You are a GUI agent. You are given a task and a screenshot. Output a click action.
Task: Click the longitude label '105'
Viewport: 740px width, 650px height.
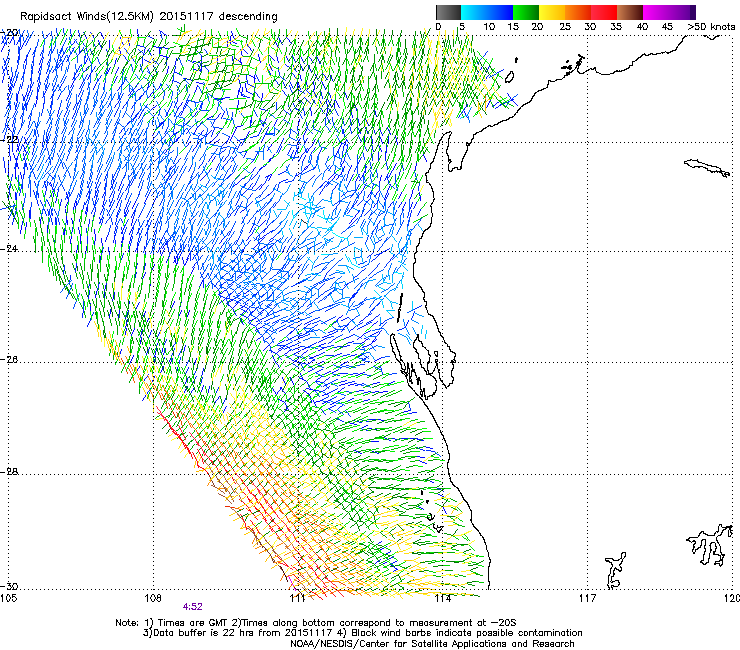8,599
